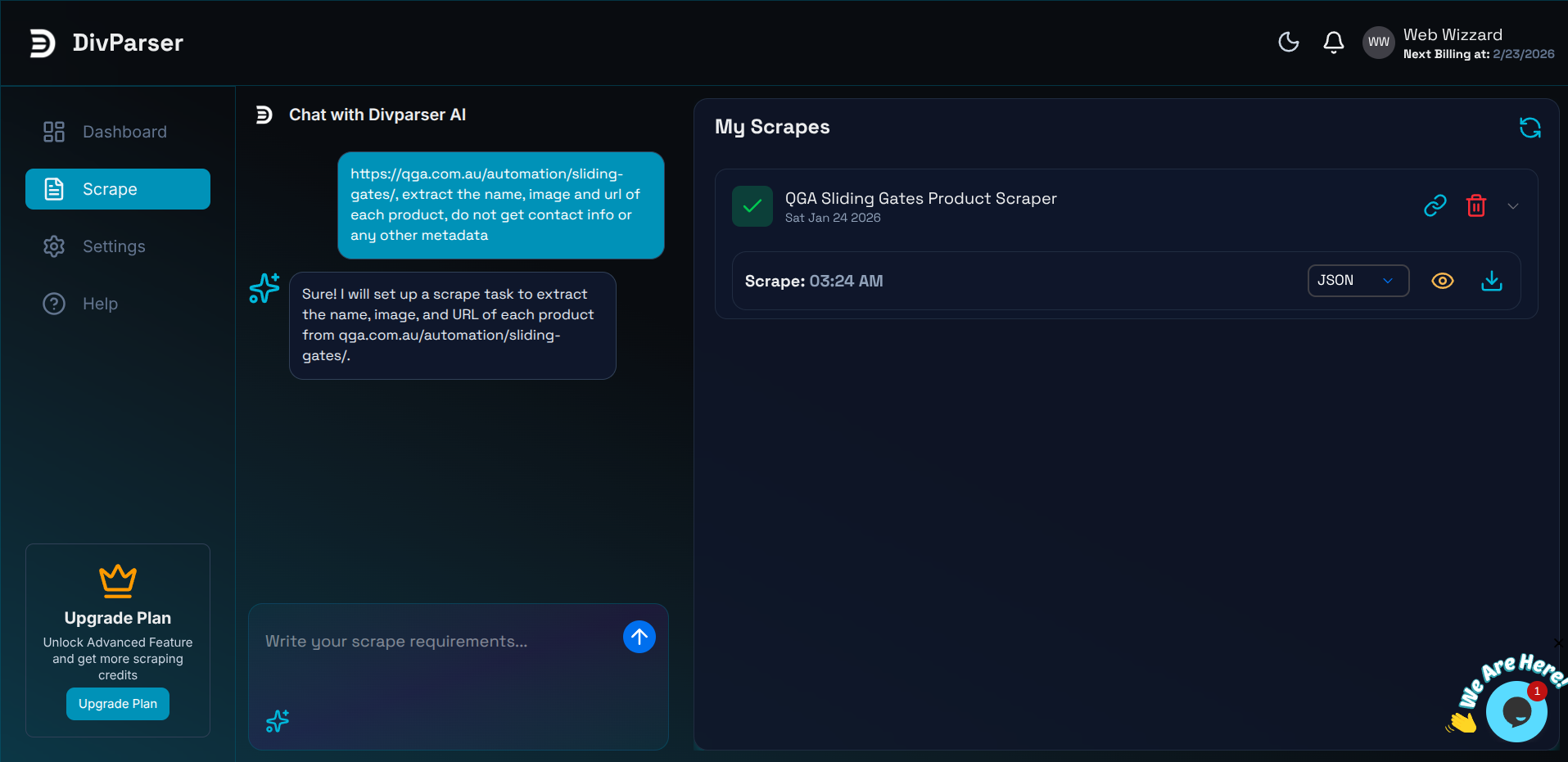Image resolution: width=1568 pixels, height=762 pixels.
Task: Delete the QGA Sliding Gates scrape
Action: [1475, 205]
